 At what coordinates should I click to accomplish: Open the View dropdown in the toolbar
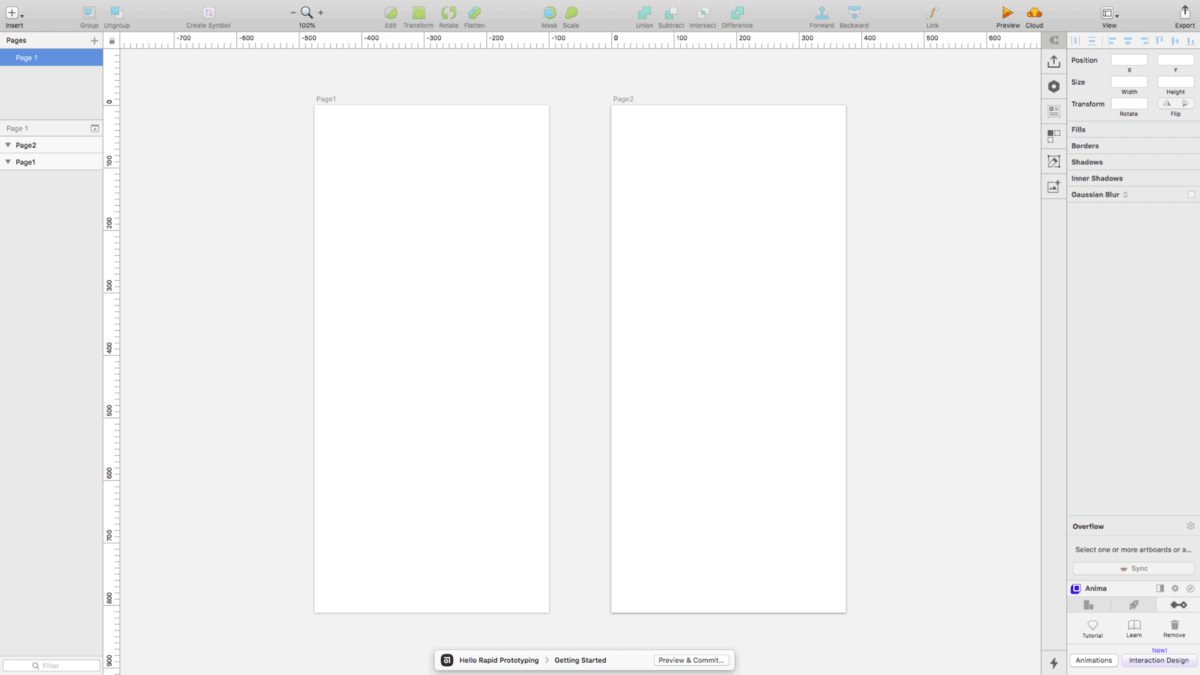[1110, 15]
